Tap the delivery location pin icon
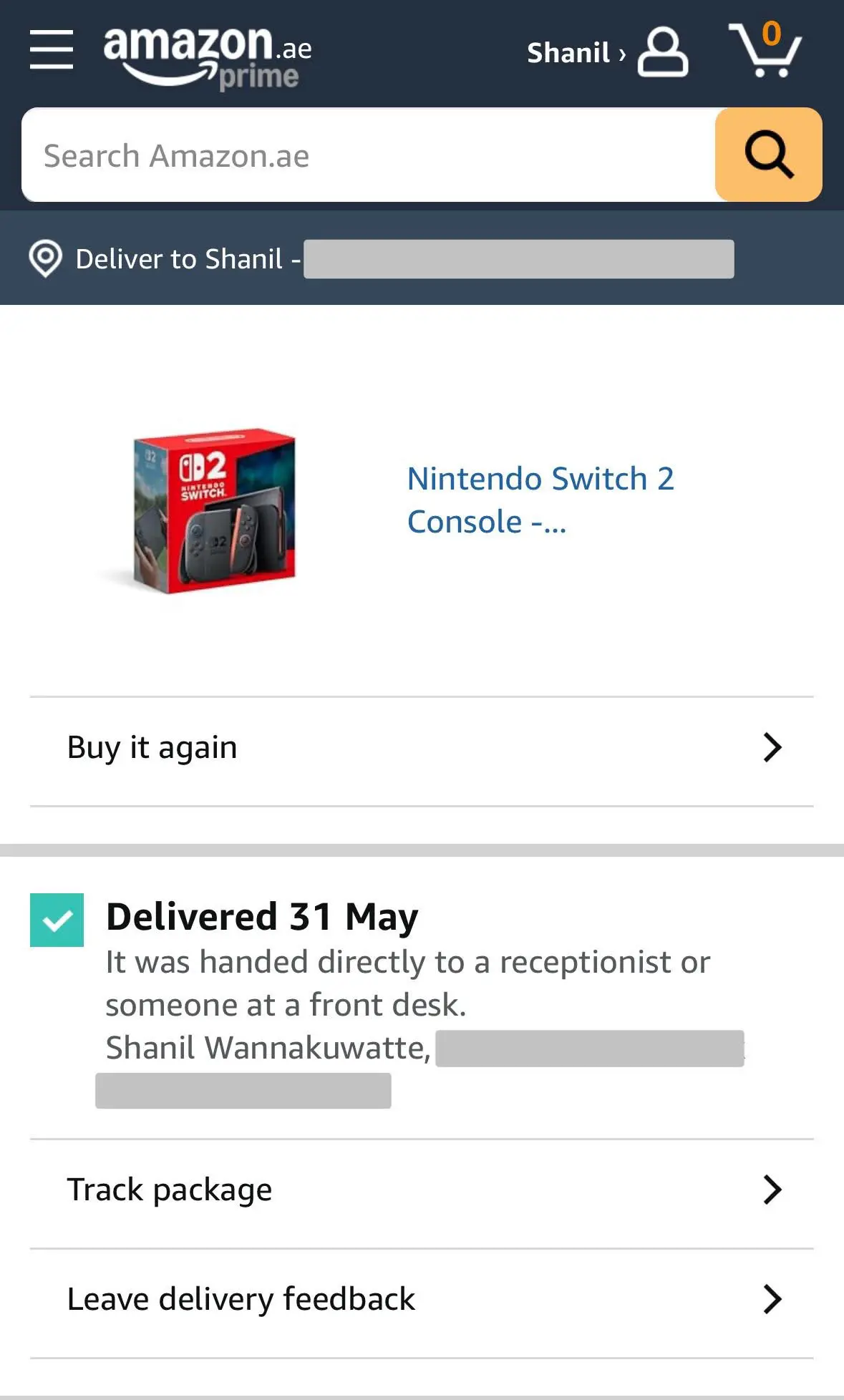This screenshot has height=1400, width=844. (x=45, y=258)
